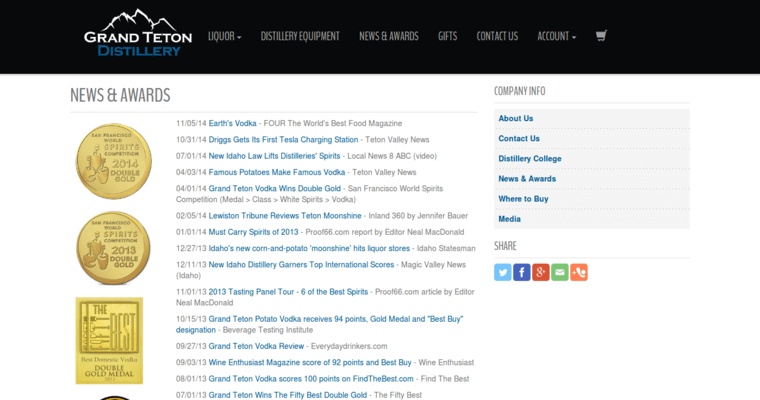This screenshot has width=760, height=400.
Task: Open Must Carry Spirits of 2013 link
Action: click(253, 232)
